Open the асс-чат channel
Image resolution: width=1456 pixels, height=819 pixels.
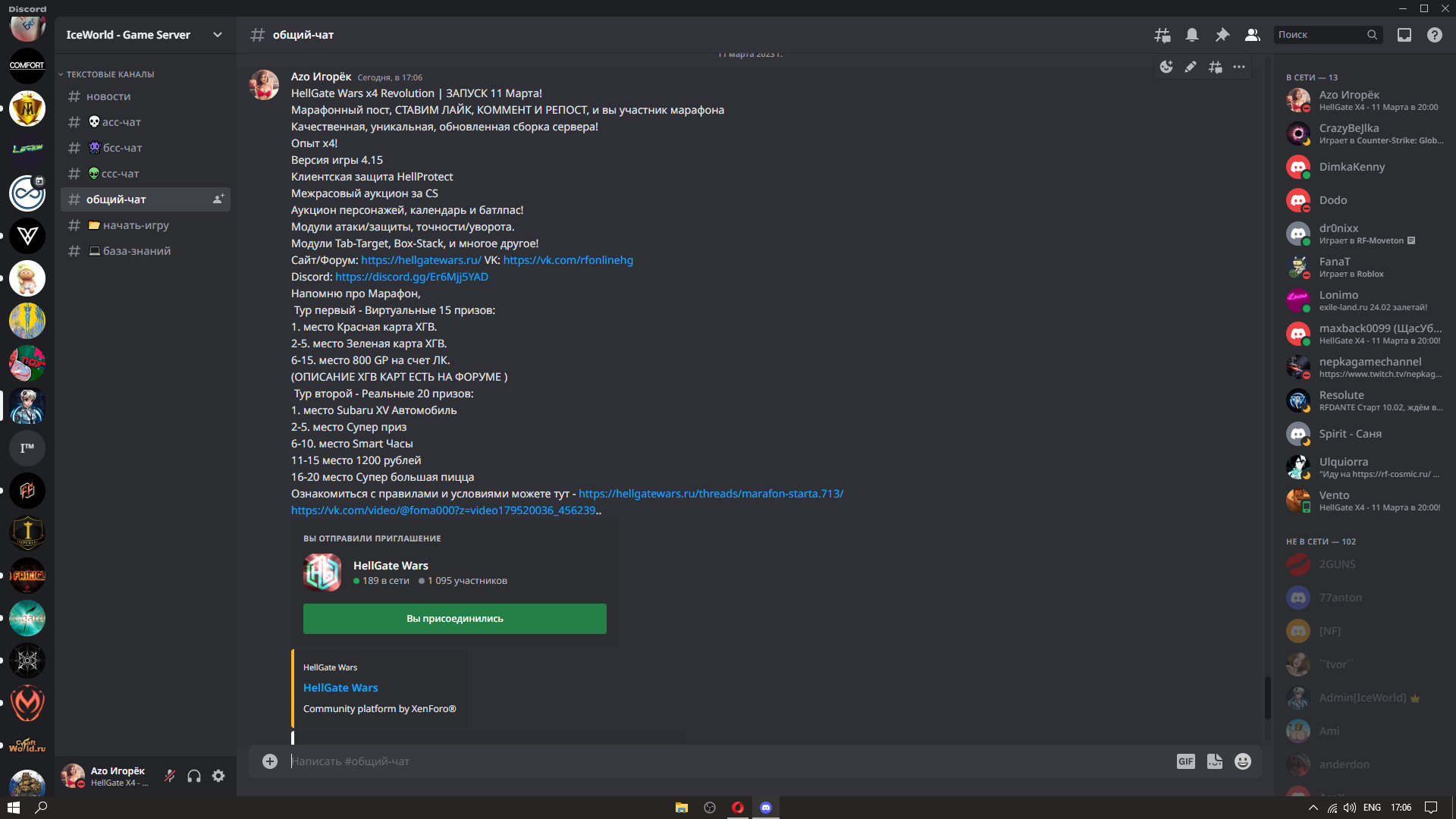point(146,122)
